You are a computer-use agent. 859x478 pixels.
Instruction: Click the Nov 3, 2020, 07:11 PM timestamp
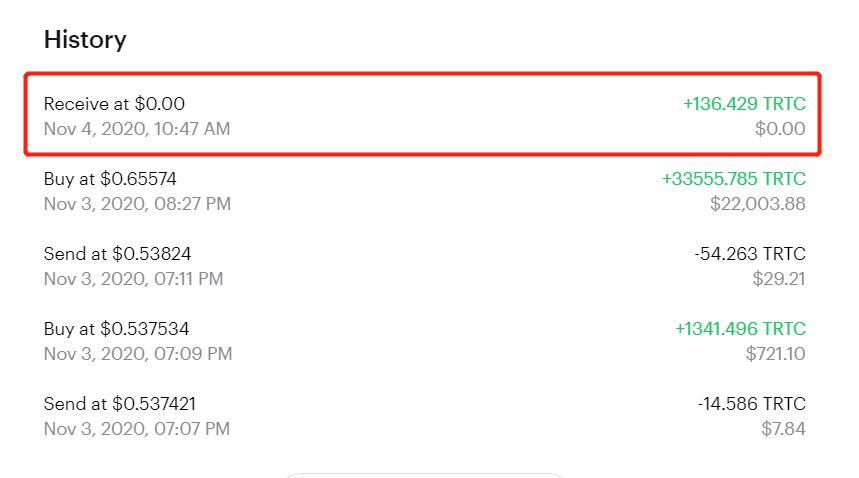click(x=134, y=279)
